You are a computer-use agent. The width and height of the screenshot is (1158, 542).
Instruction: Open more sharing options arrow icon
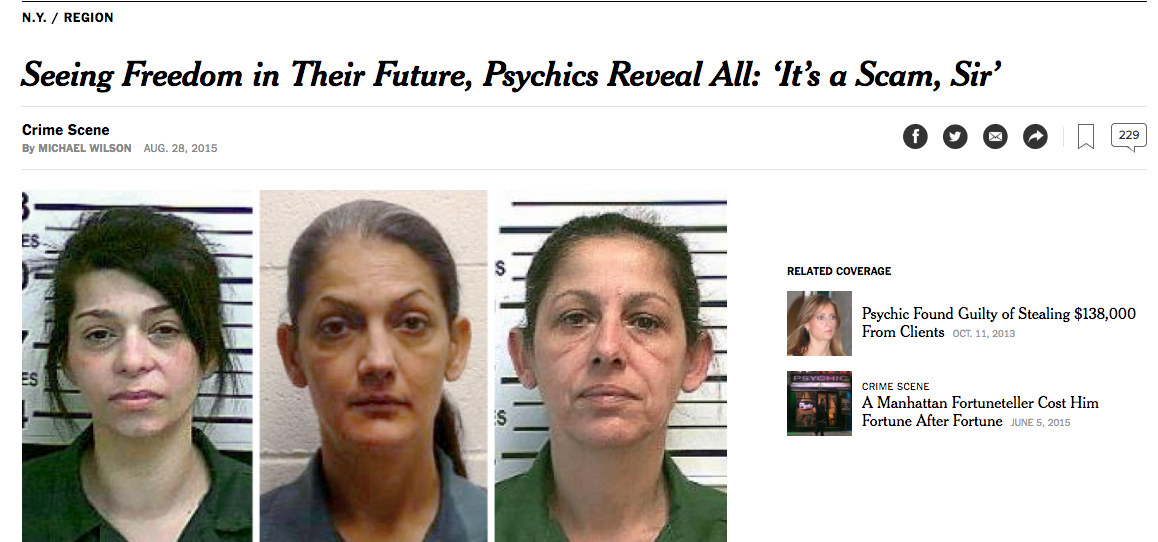coord(1035,137)
